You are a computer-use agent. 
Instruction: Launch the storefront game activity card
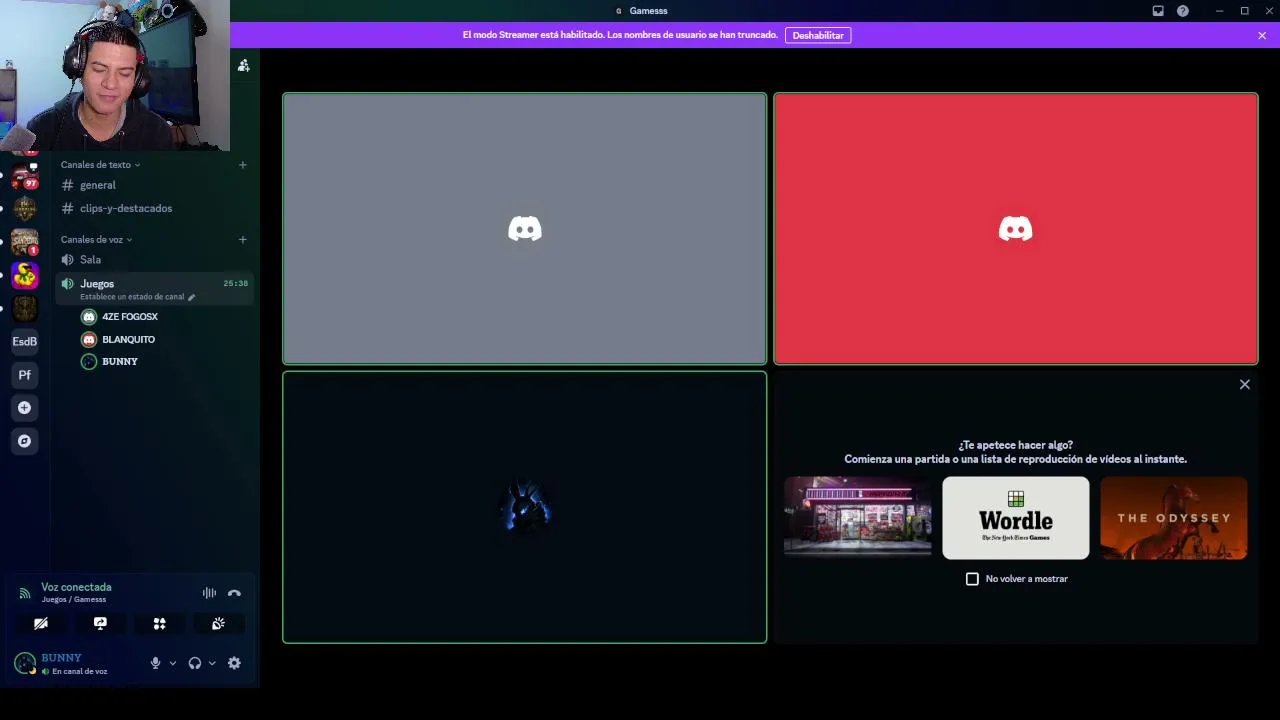tap(858, 518)
